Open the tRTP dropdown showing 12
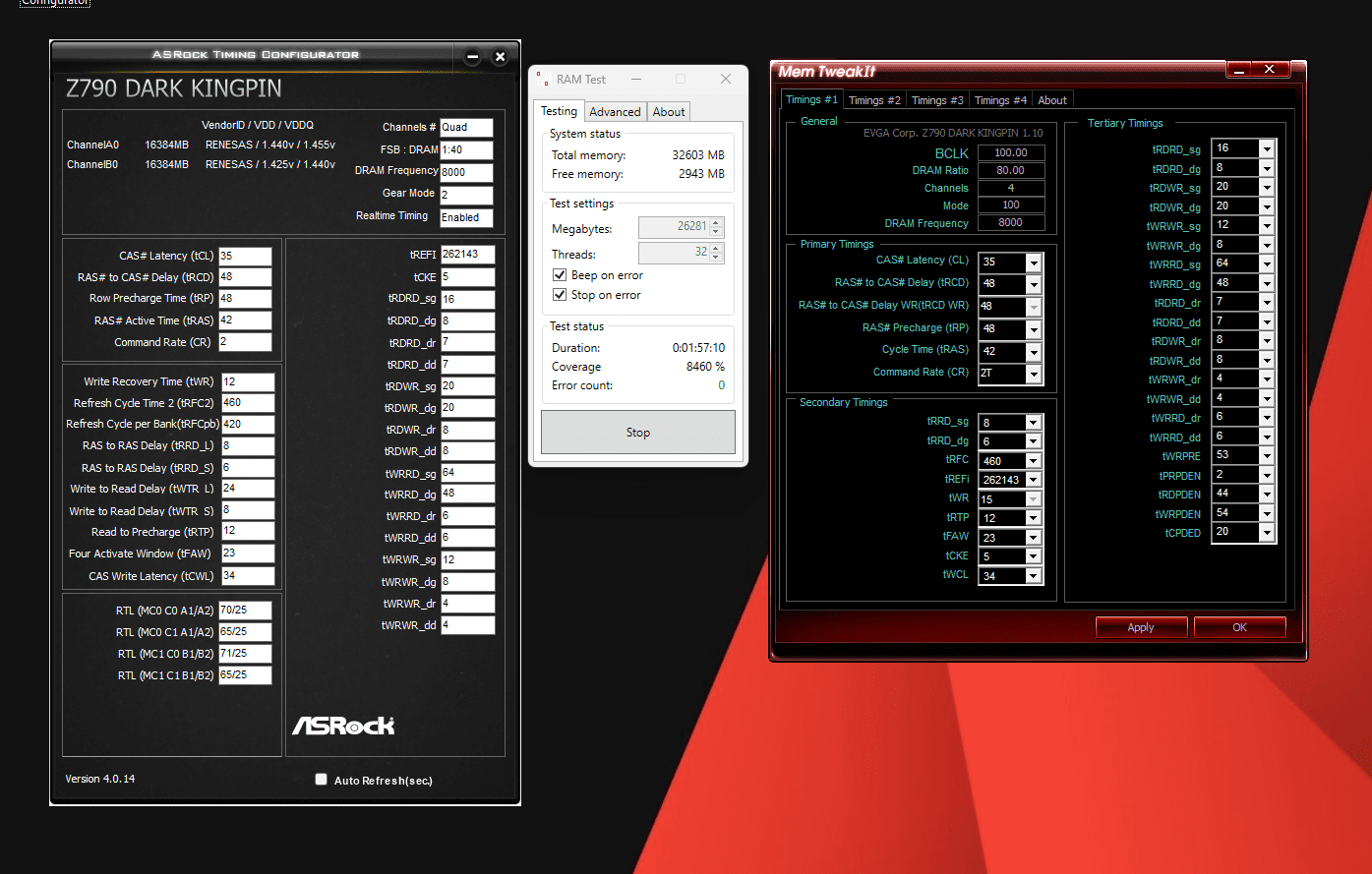The height and width of the screenshot is (874, 1372). click(x=1033, y=518)
